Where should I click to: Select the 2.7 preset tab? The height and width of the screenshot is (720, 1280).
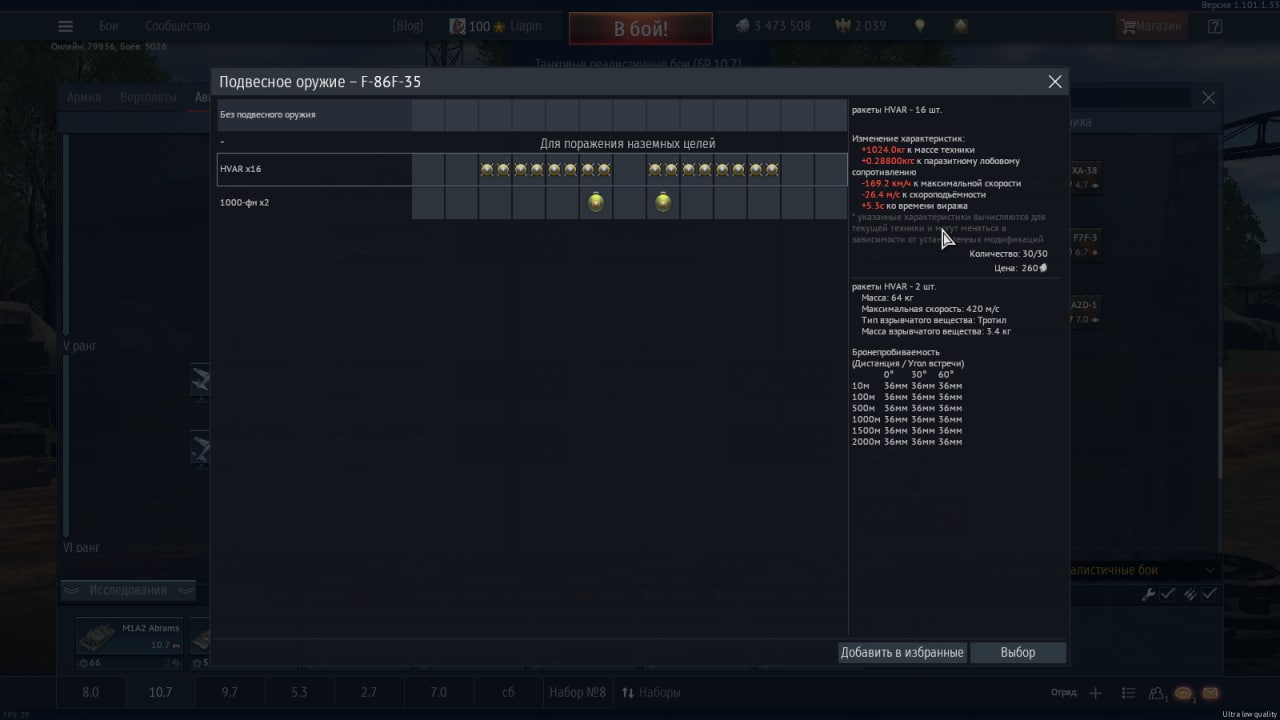click(369, 692)
